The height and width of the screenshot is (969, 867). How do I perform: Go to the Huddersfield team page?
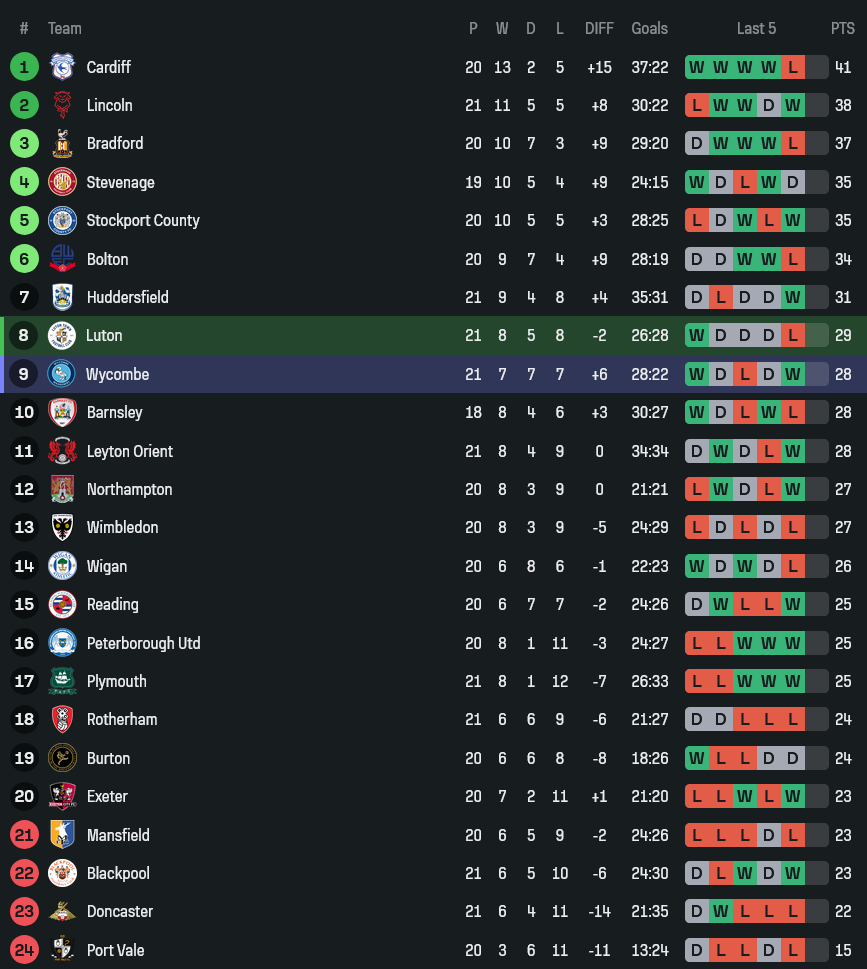[127, 297]
